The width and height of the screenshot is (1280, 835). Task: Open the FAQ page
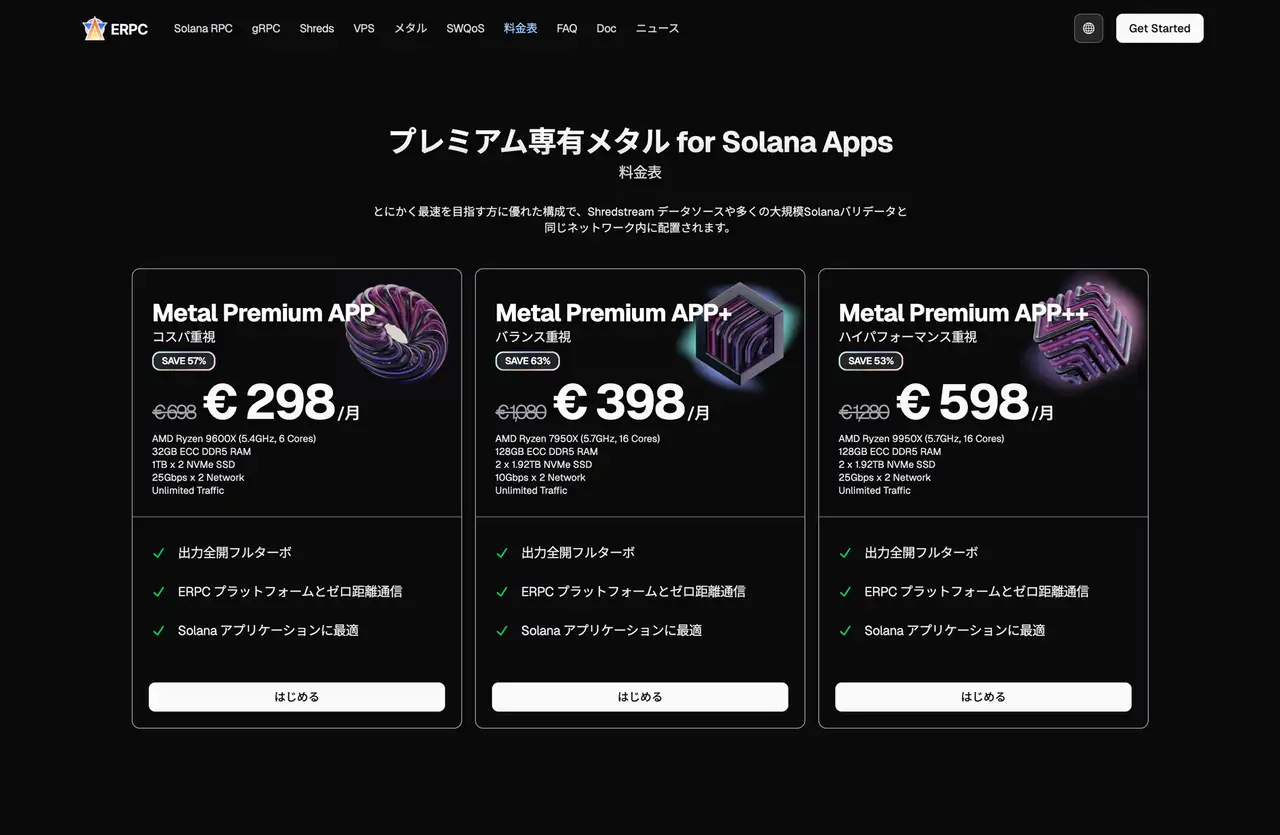click(x=566, y=28)
